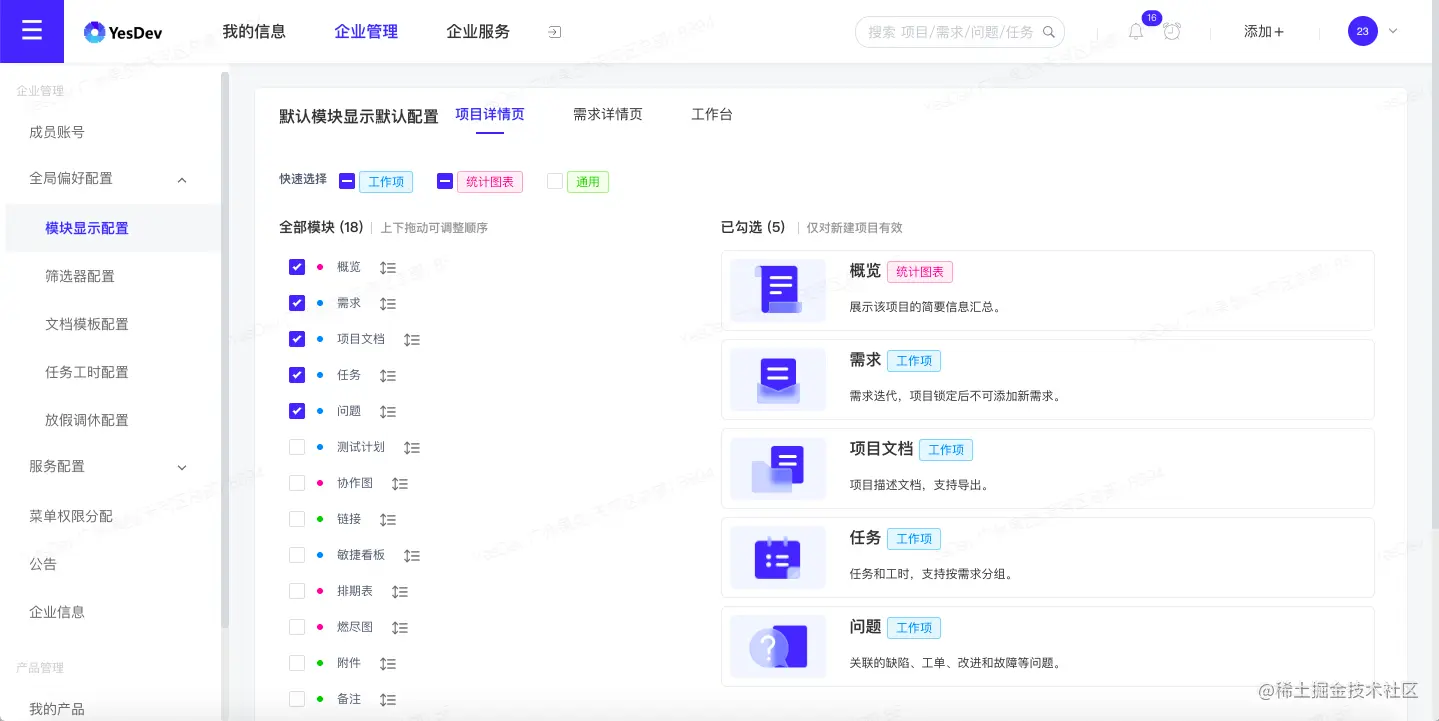Viewport: 1439px width, 721px height.
Task: Click the search magnifier icon
Action: point(1049,31)
